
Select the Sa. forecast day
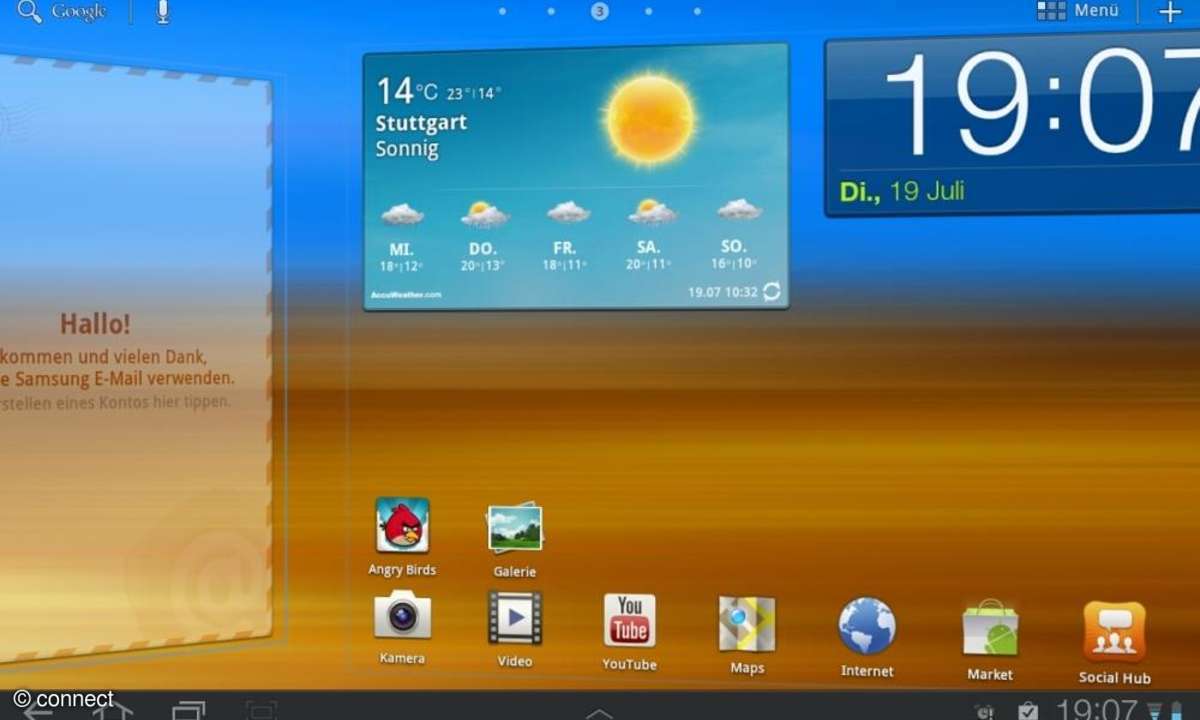(651, 236)
